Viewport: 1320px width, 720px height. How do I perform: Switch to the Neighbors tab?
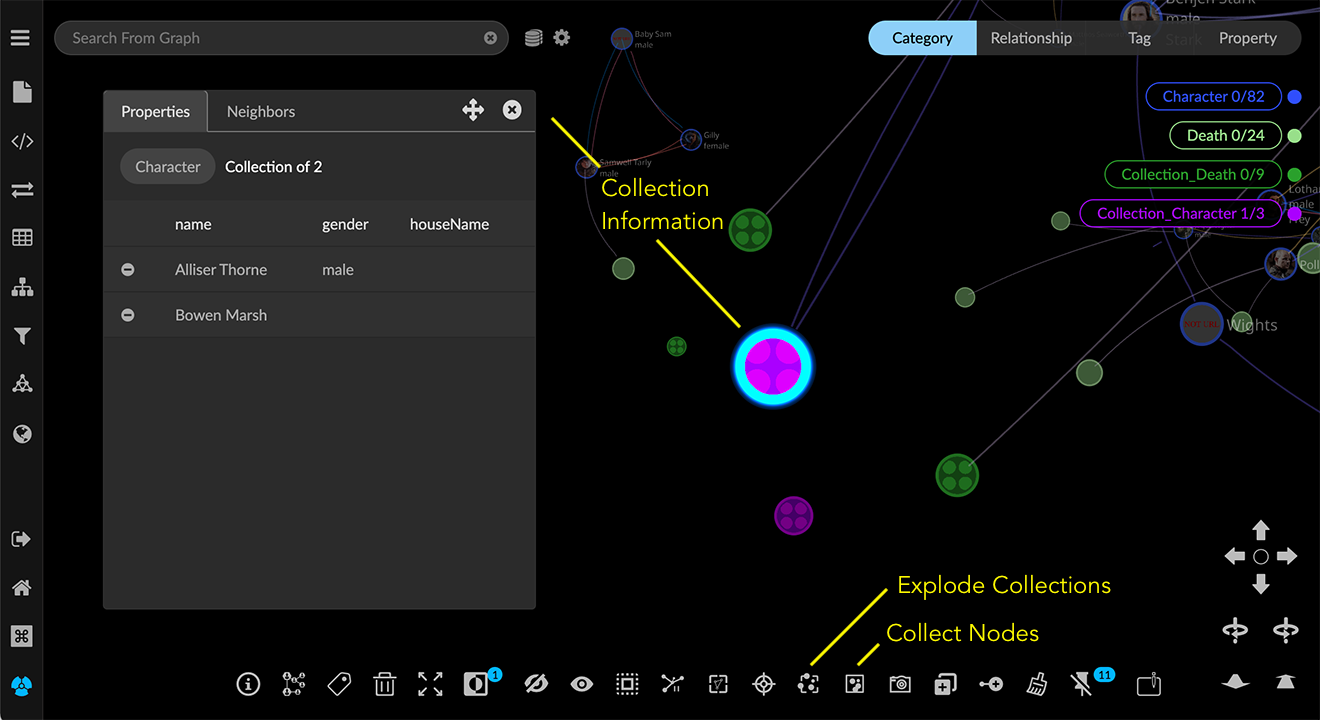[260, 112]
